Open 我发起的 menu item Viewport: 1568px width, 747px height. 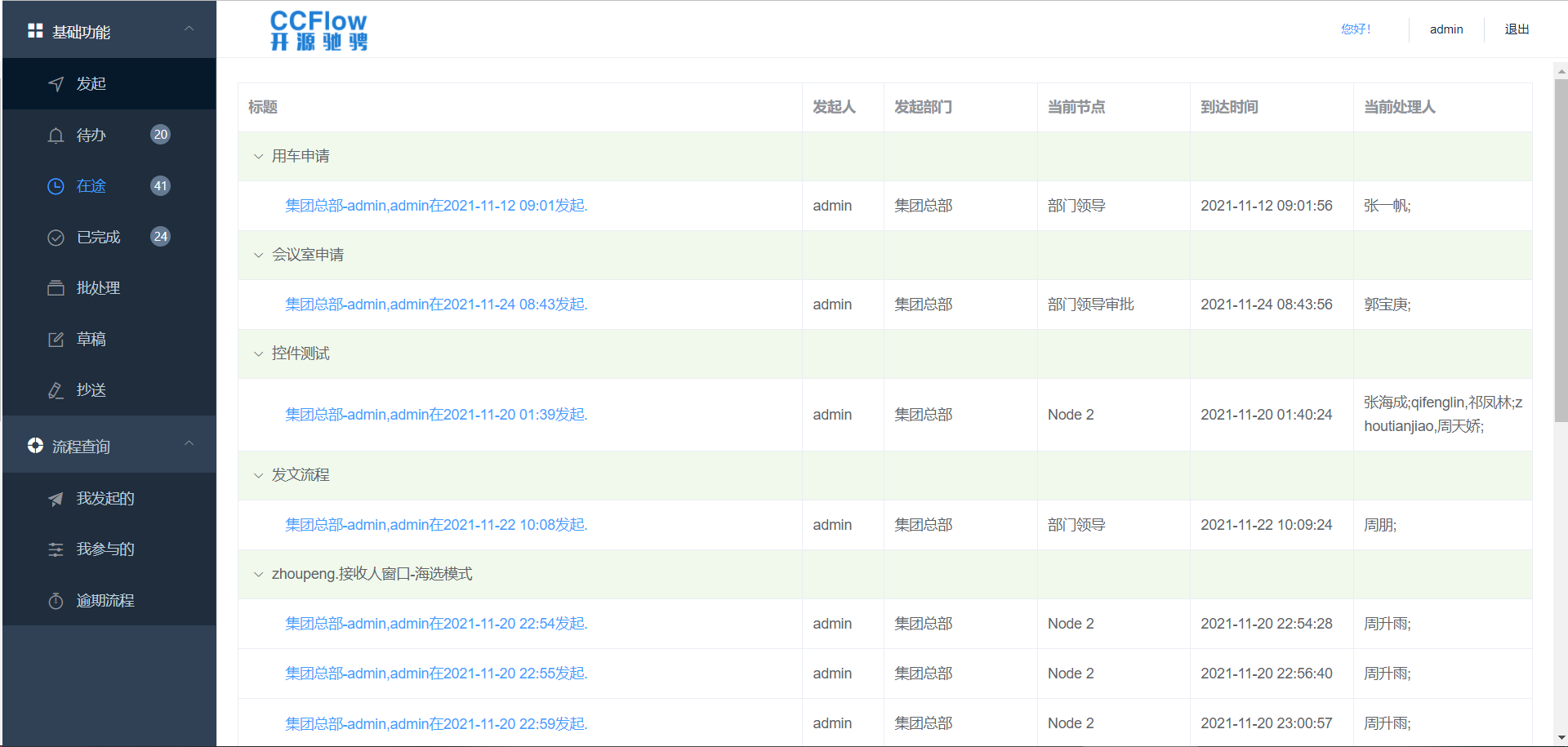point(105,499)
